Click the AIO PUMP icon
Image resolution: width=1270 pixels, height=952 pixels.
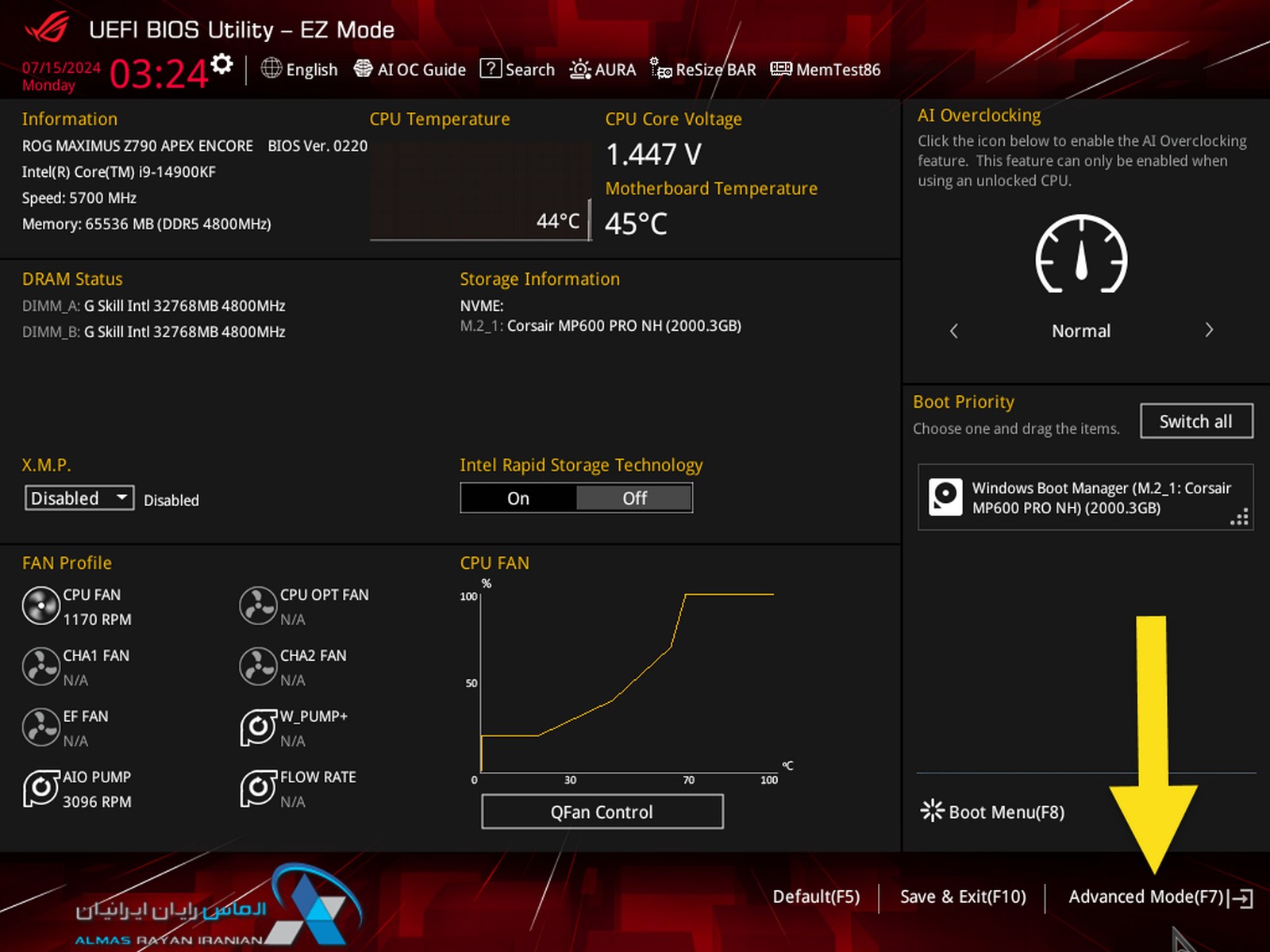[40, 789]
